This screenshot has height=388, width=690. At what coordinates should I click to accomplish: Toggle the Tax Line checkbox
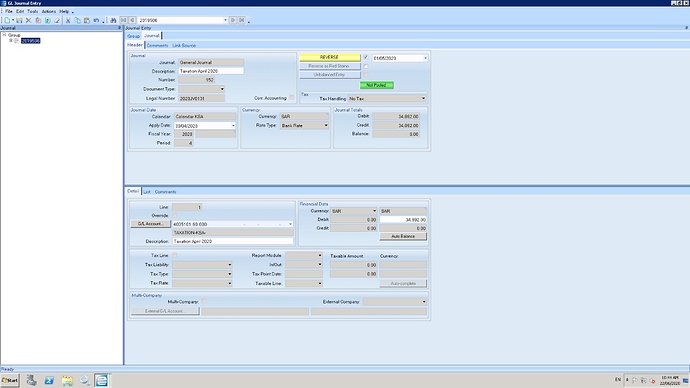175,255
